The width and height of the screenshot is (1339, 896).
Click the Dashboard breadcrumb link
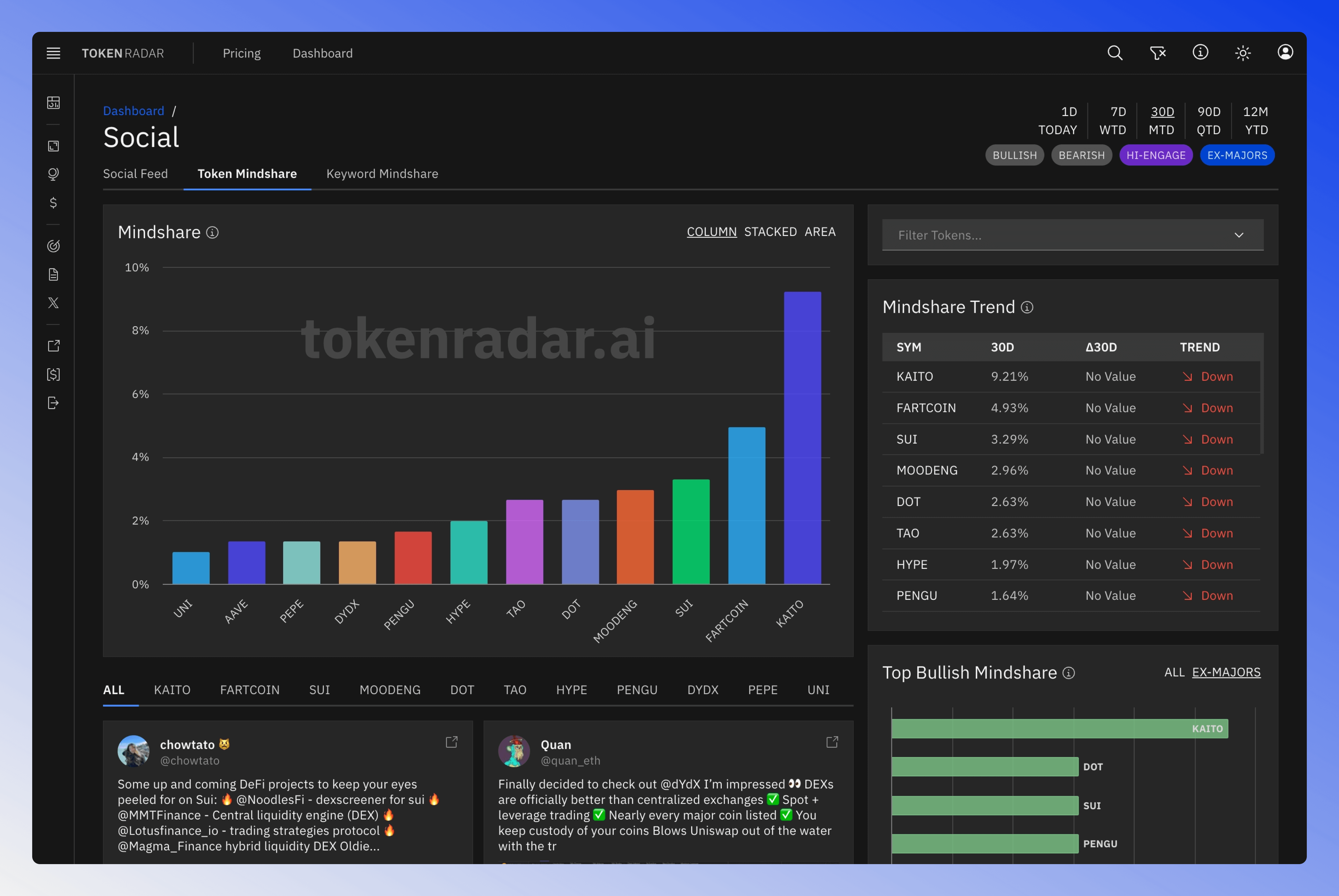134,111
